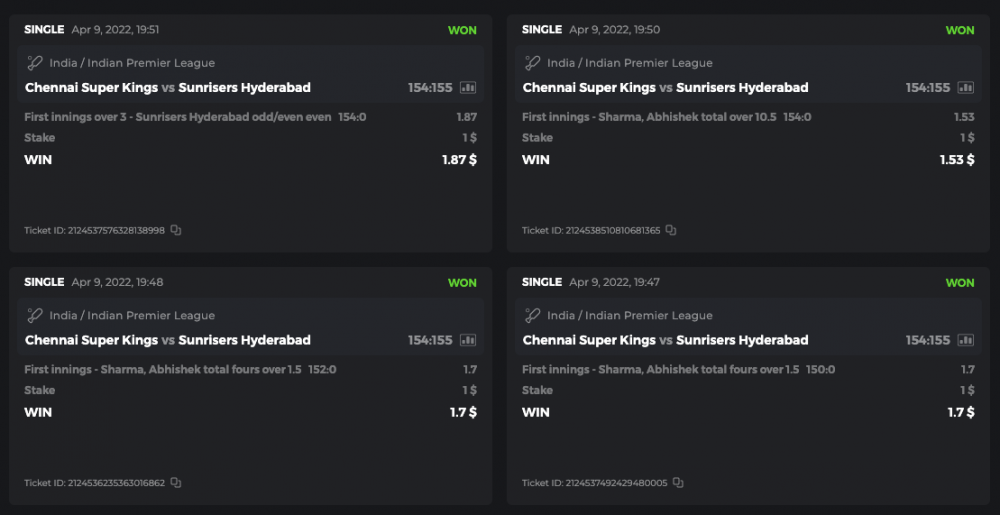Image resolution: width=1000 pixels, height=515 pixels.
Task: Open match statistics icon in 19:48 bet
Action: pyautogui.click(x=468, y=340)
